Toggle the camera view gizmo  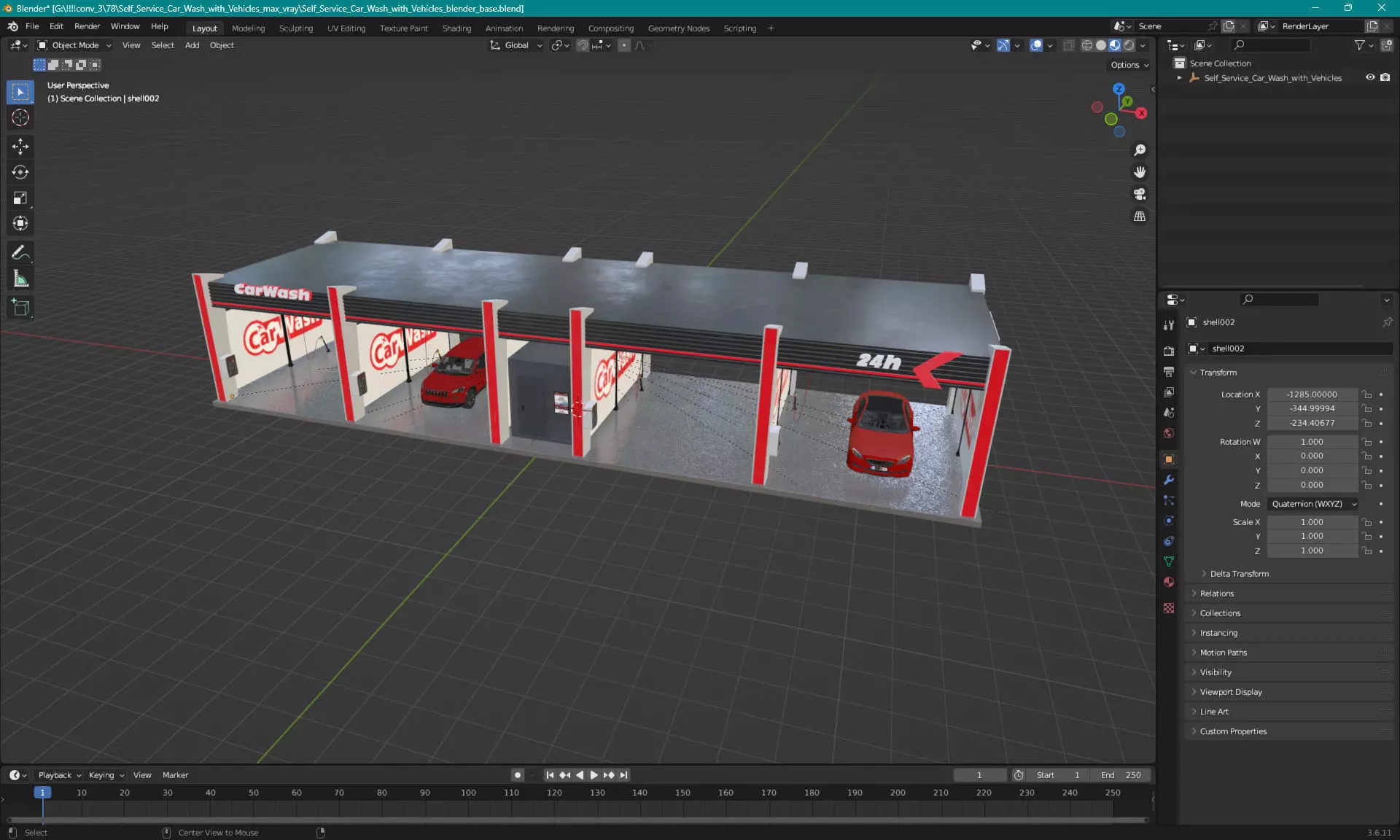pos(1140,194)
